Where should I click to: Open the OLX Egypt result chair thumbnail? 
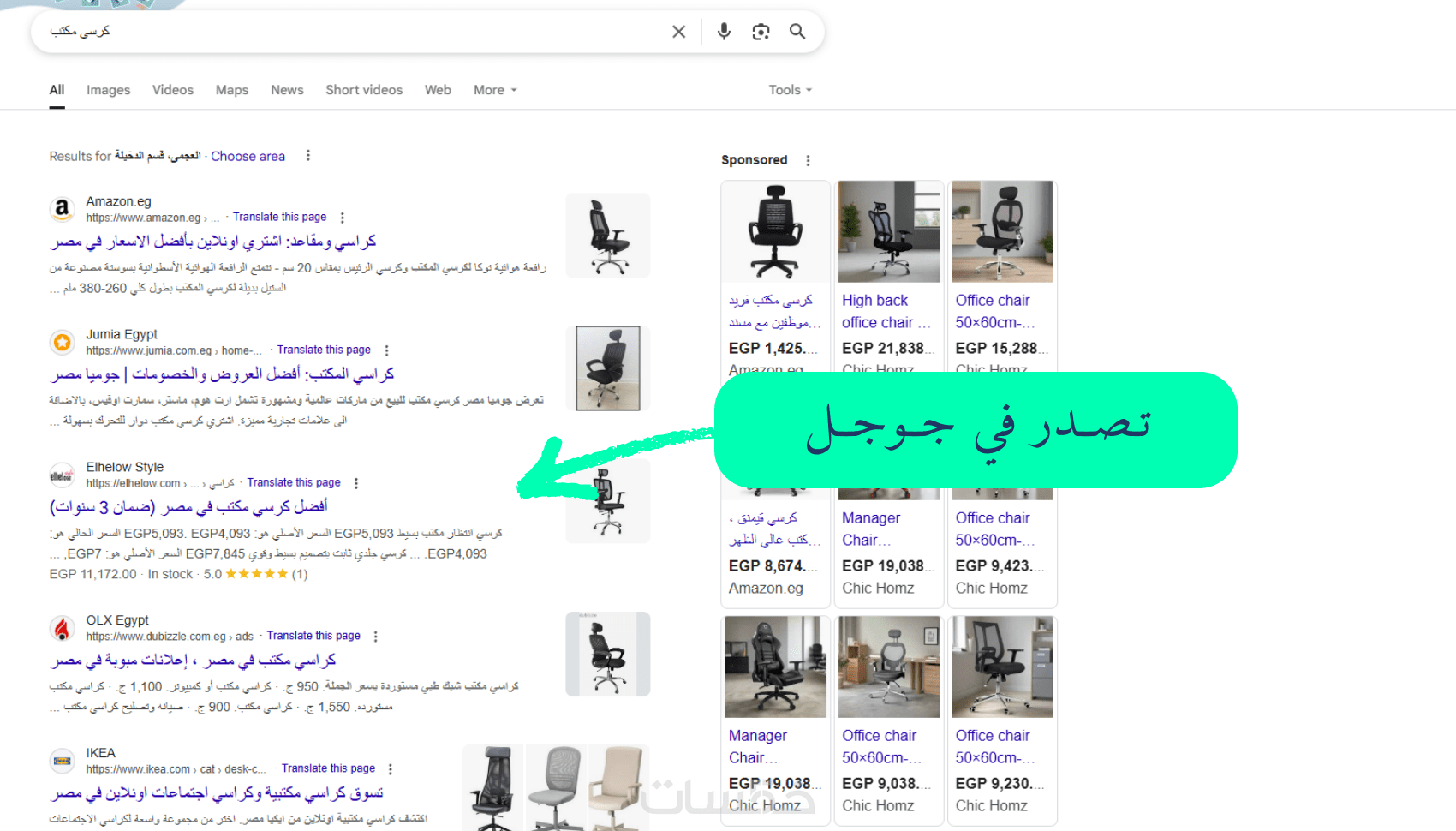click(608, 655)
